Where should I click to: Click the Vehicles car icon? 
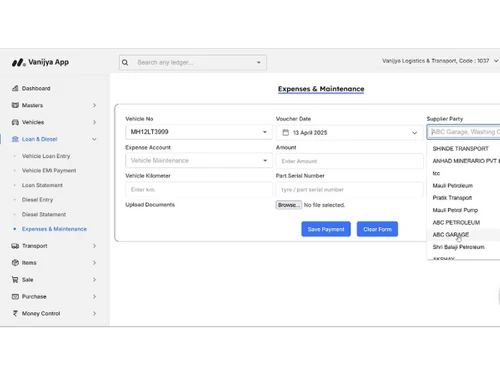(x=15, y=122)
